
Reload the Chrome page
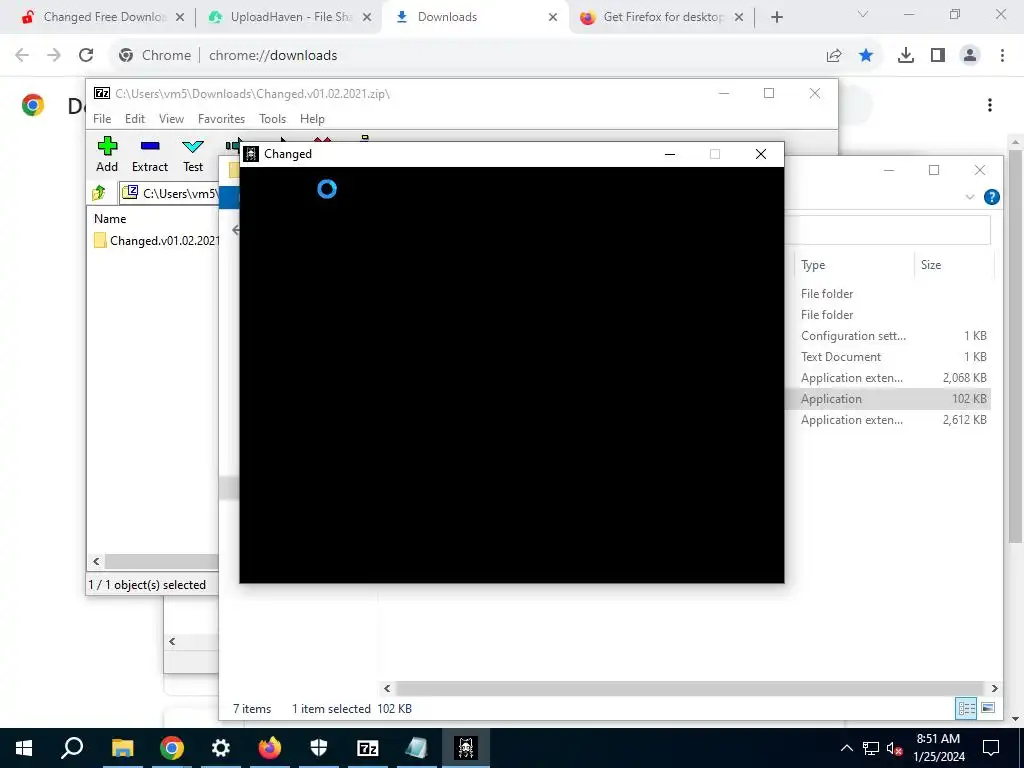pos(86,55)
